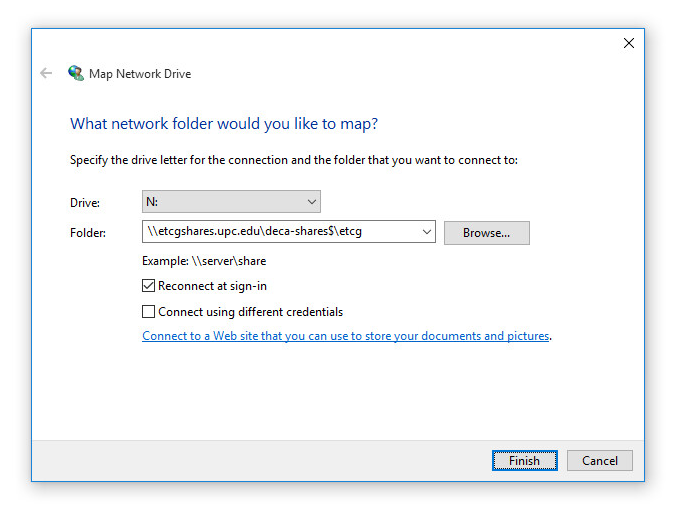692x513 pixels.
Task: Click the Folder: field label
Action: tap(87, 233)
